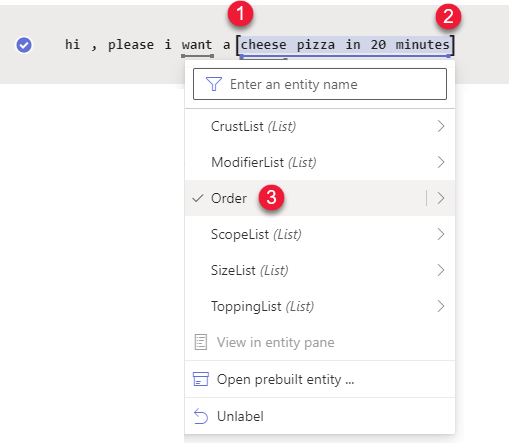509x443 pixels.
Task: Expand the ModifierList submenu chevron
Action: pos(441,162)
